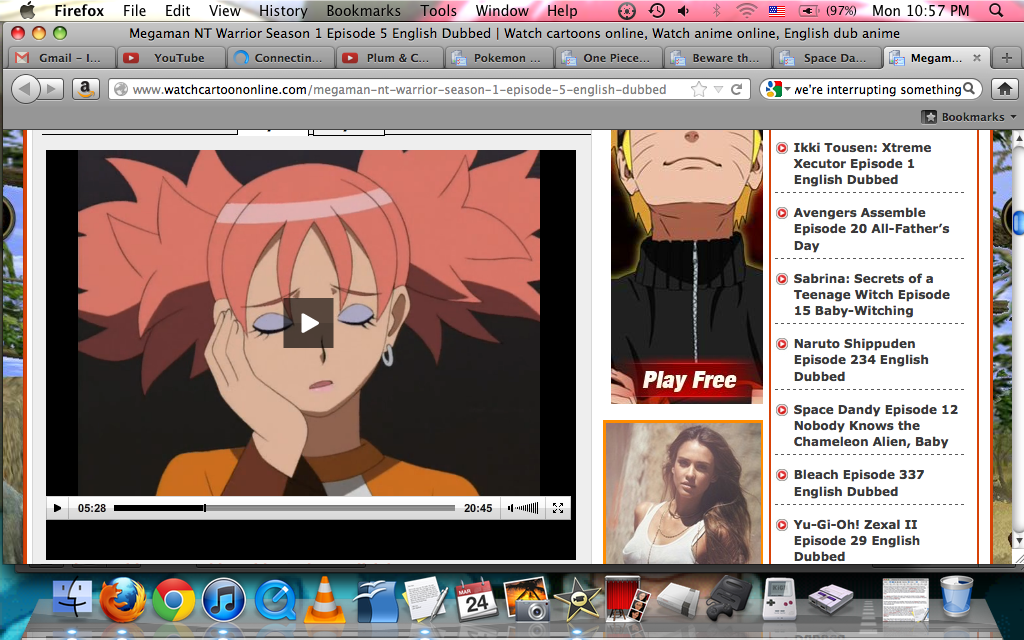
Task: Open the Time Machine menu bar icon
Action: click(x=656, y=10)
